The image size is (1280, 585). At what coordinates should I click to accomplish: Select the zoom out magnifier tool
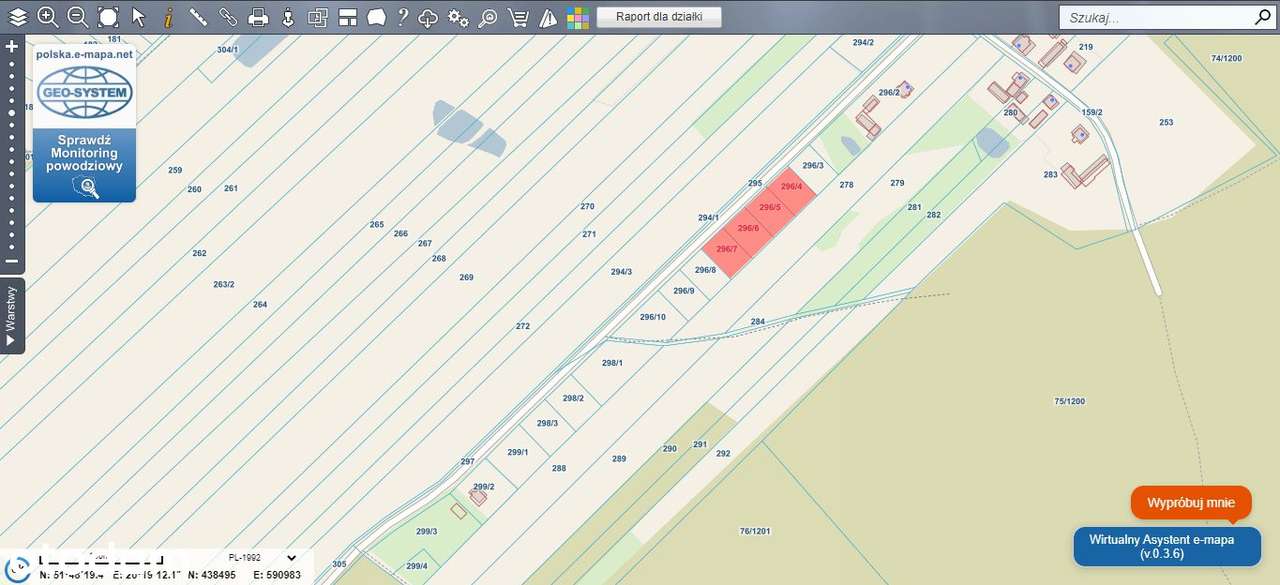(77, 17)
